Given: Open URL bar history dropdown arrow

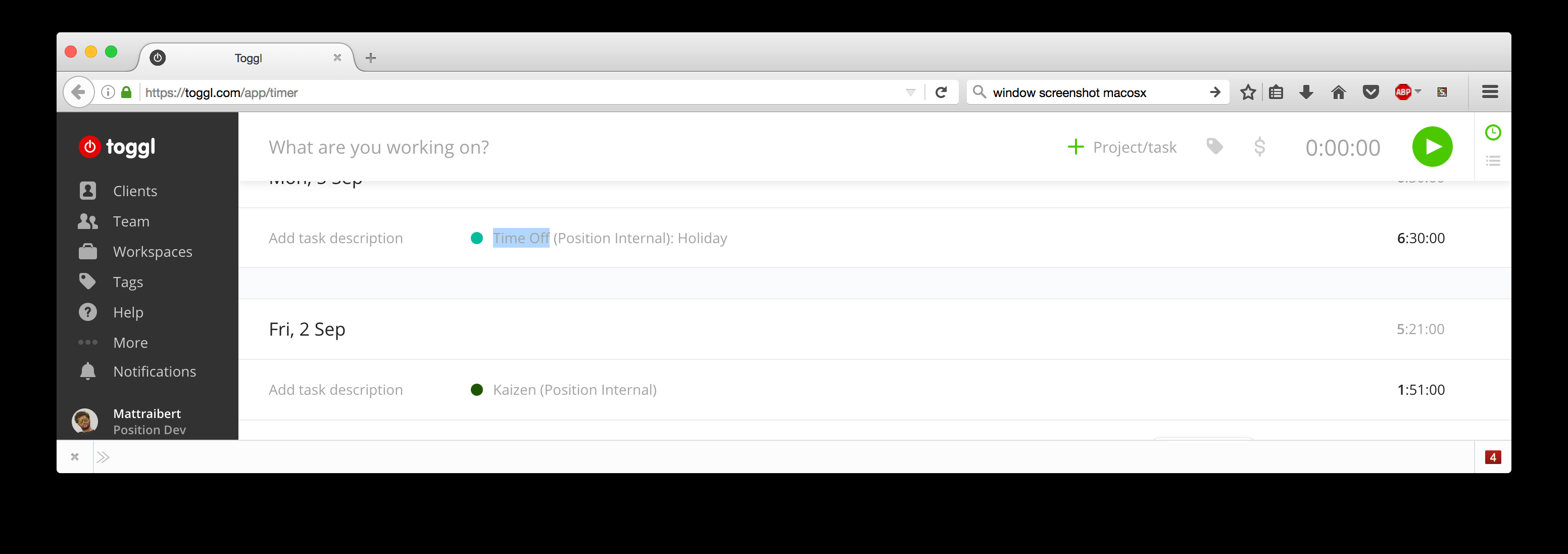Looking at the screenshot, I should (x=910, y=93).
